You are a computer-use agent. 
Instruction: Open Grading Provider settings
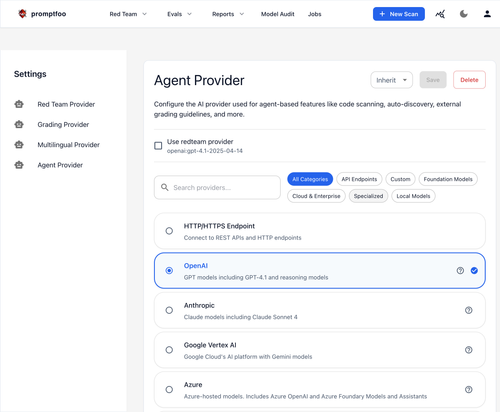pos(63,124)
